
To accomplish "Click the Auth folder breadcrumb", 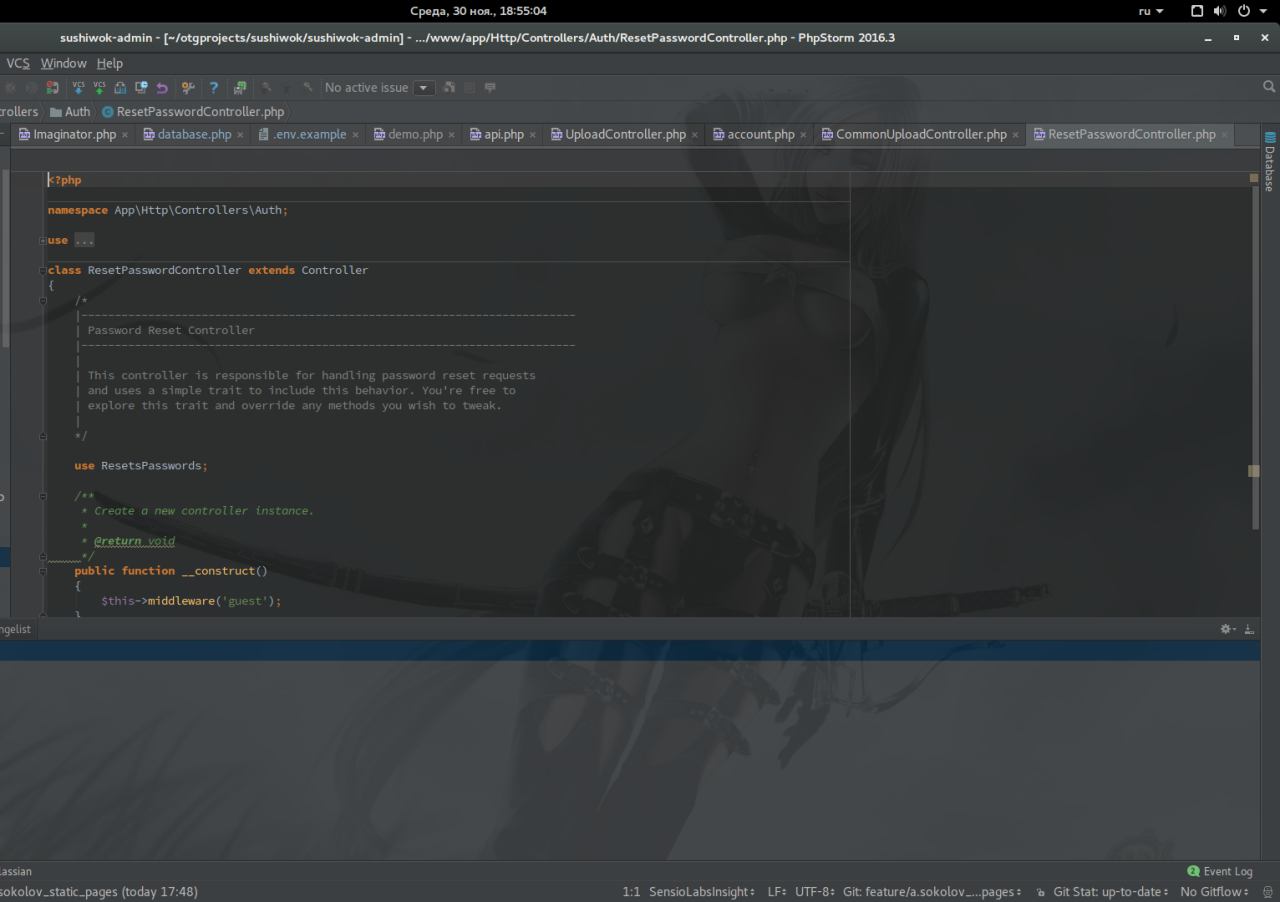I will [77, 112].
